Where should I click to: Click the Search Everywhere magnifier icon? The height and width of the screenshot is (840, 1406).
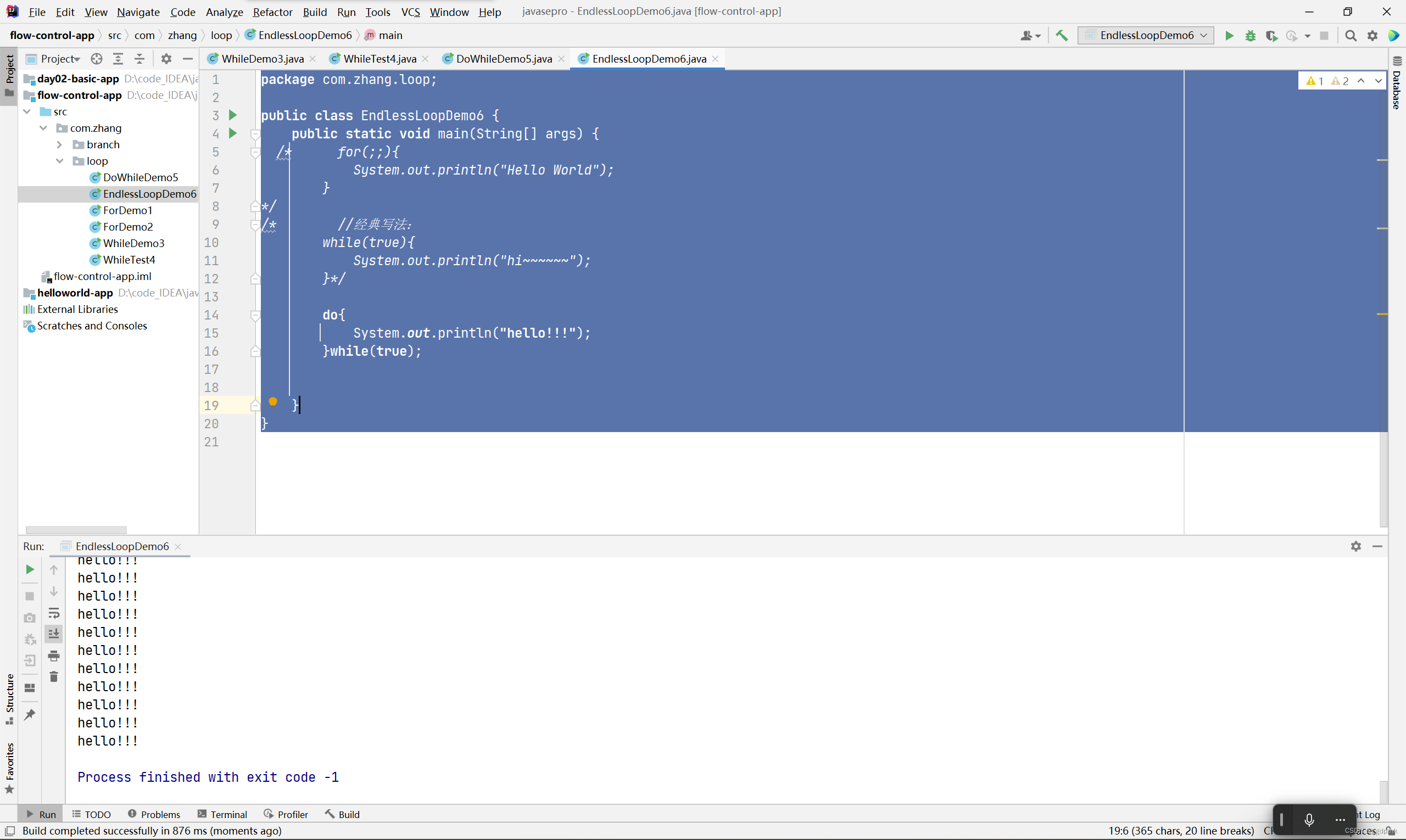1350,35
